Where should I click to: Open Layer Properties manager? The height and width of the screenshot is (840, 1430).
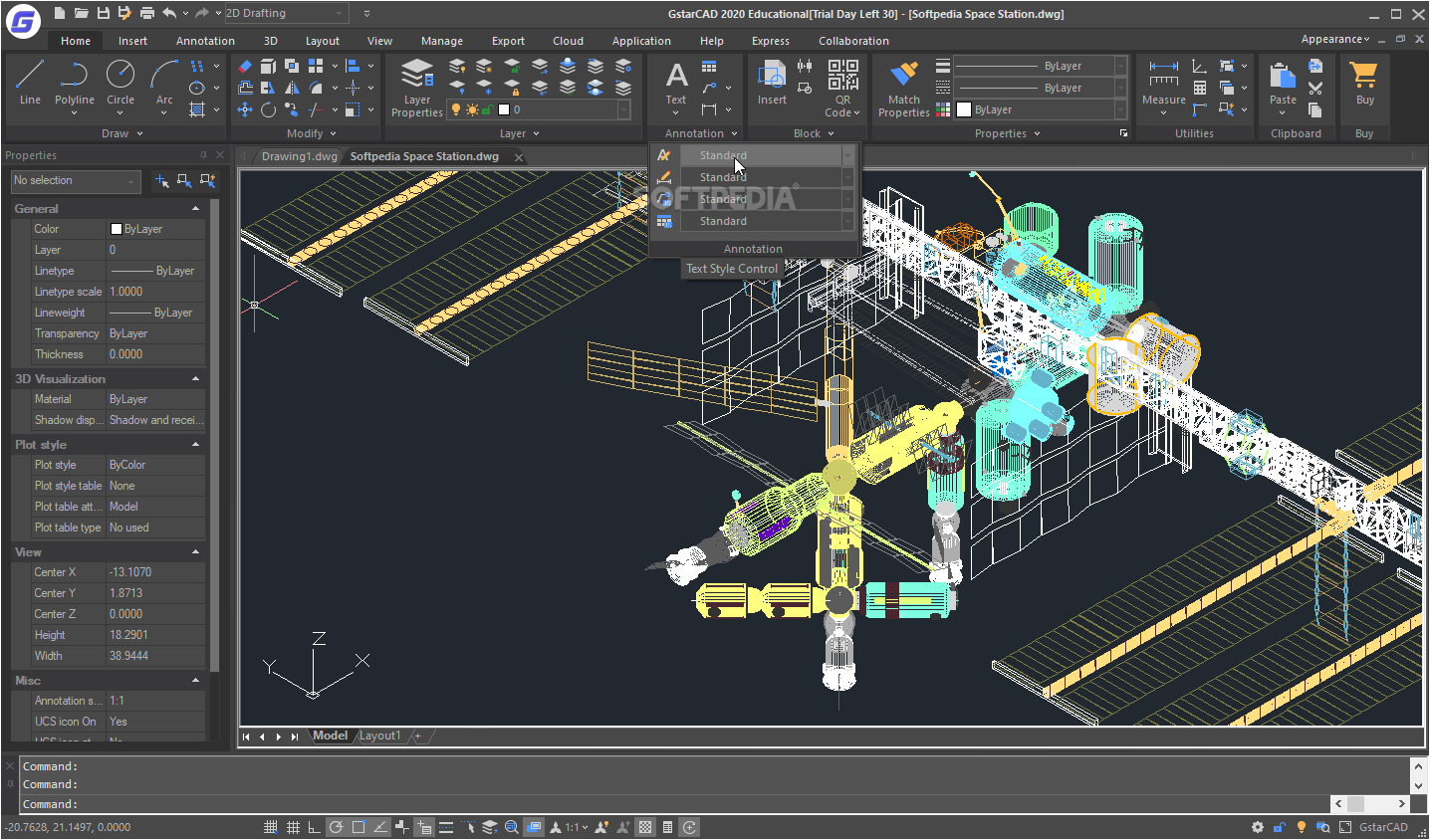point(417,88)
